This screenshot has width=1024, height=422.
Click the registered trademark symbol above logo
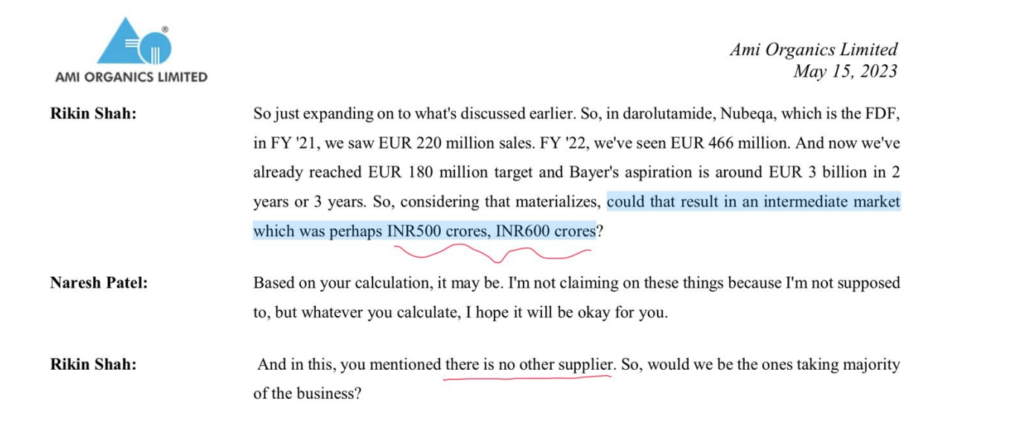pyautogui.click(x=163, y=30)
